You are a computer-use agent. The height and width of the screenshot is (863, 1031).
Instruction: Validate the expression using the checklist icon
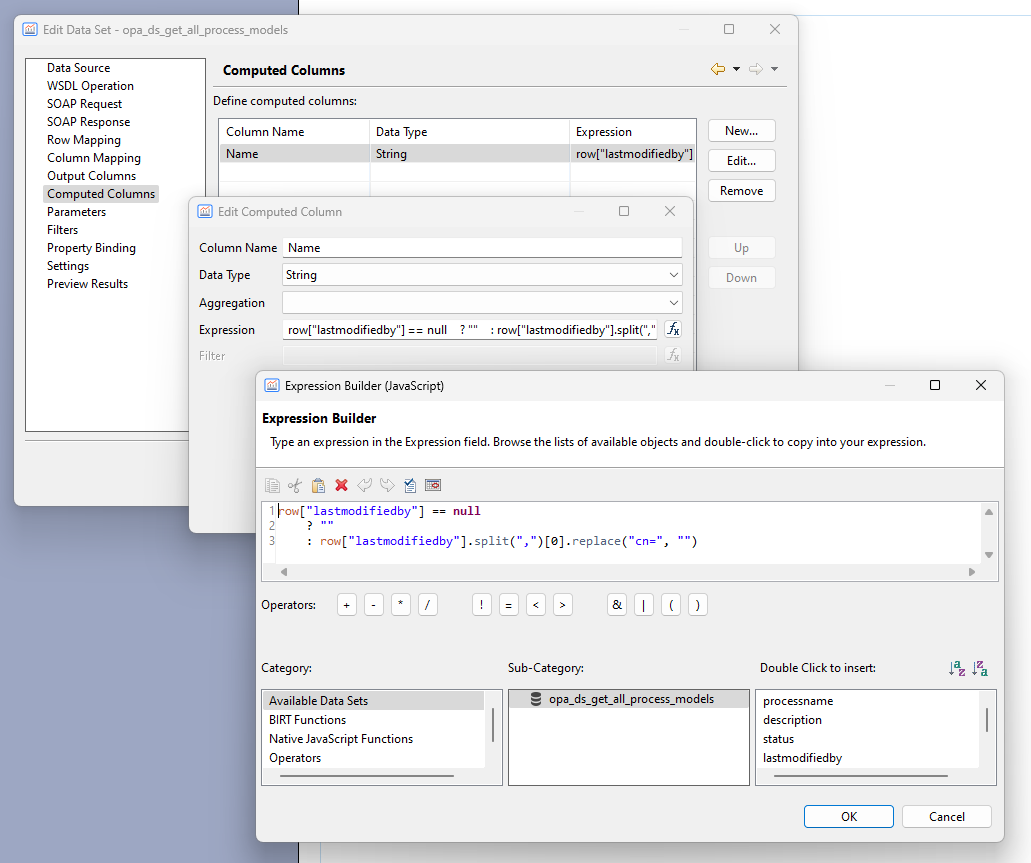[410, 485]
